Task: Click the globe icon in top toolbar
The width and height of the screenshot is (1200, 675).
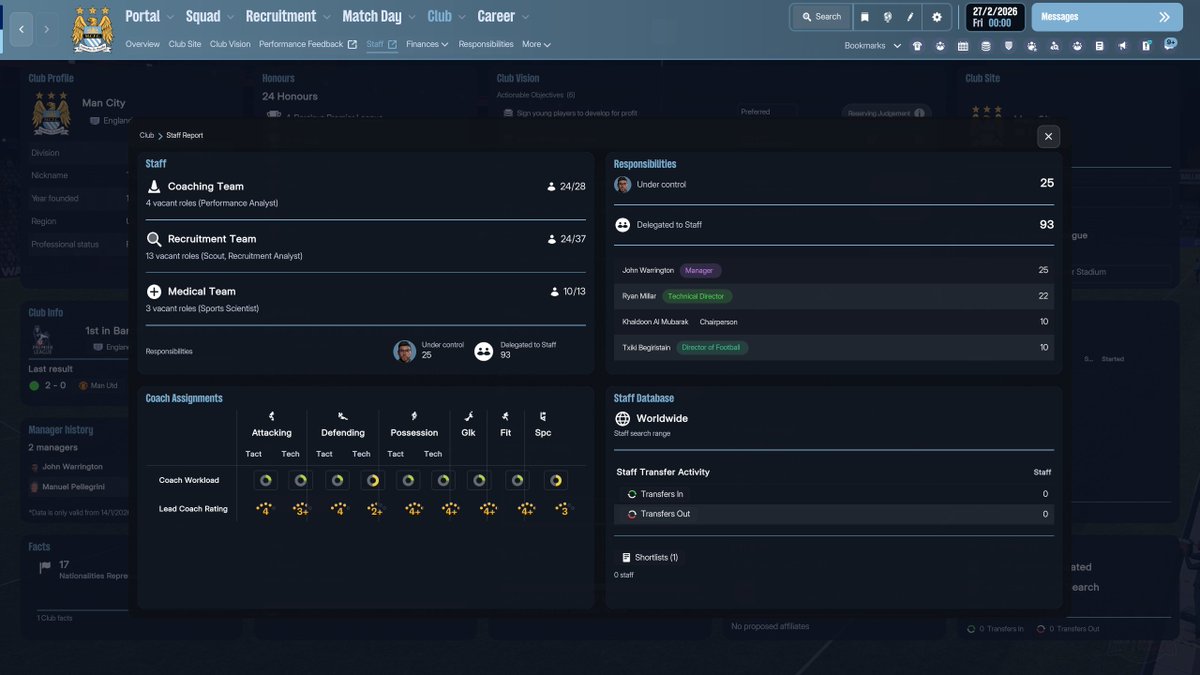Action: point(887,17)
